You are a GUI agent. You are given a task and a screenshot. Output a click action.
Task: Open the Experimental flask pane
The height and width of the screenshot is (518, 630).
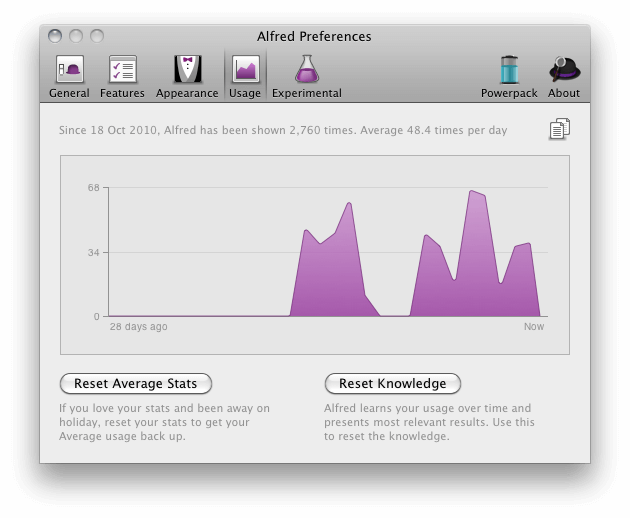[x=307, y=76]
